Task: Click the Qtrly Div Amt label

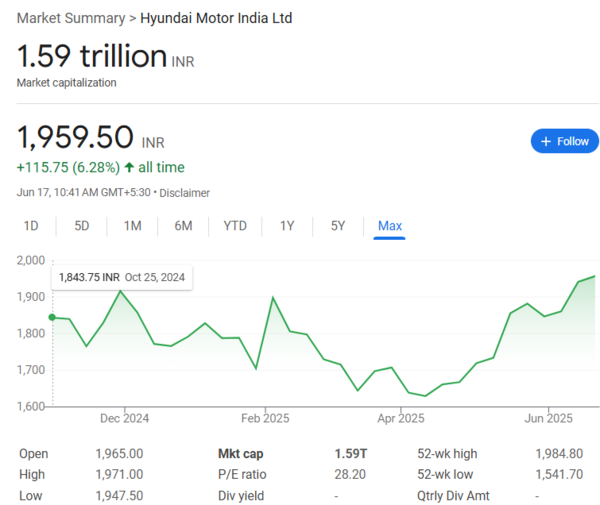Action: coord(453,496)
